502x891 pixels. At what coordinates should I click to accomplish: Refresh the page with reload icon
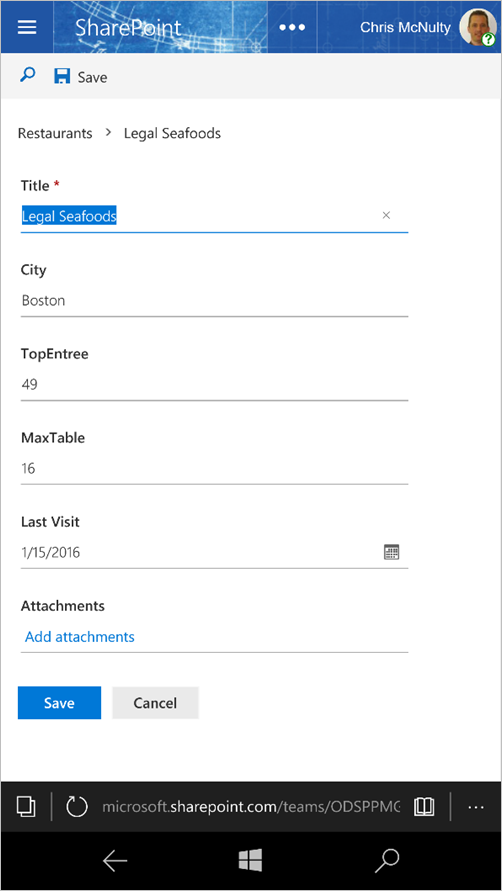point(77,806)
